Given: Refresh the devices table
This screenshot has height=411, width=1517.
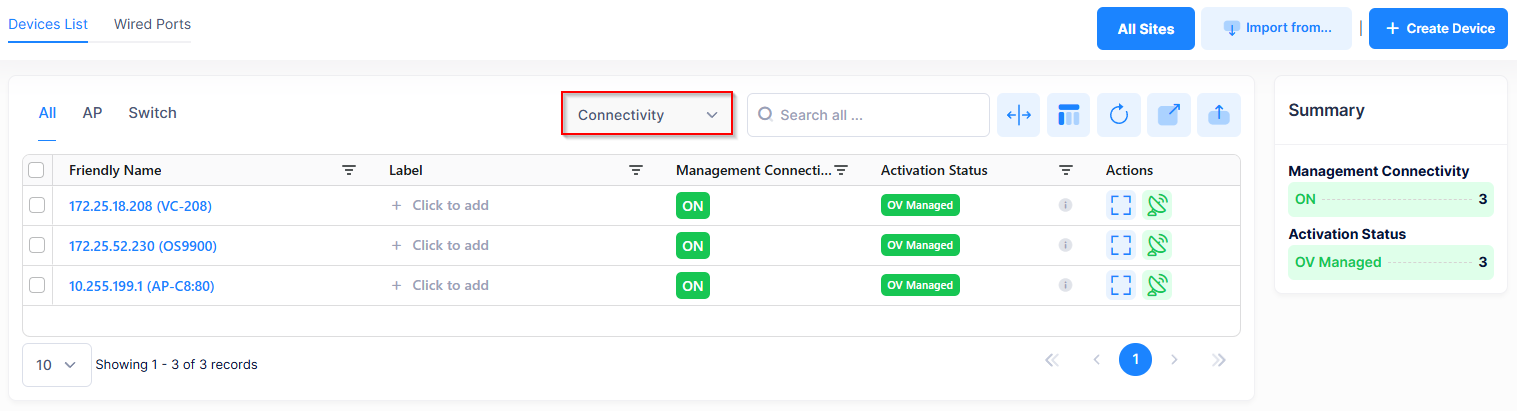Looking at the screenshot, I should click(1118, 115).
